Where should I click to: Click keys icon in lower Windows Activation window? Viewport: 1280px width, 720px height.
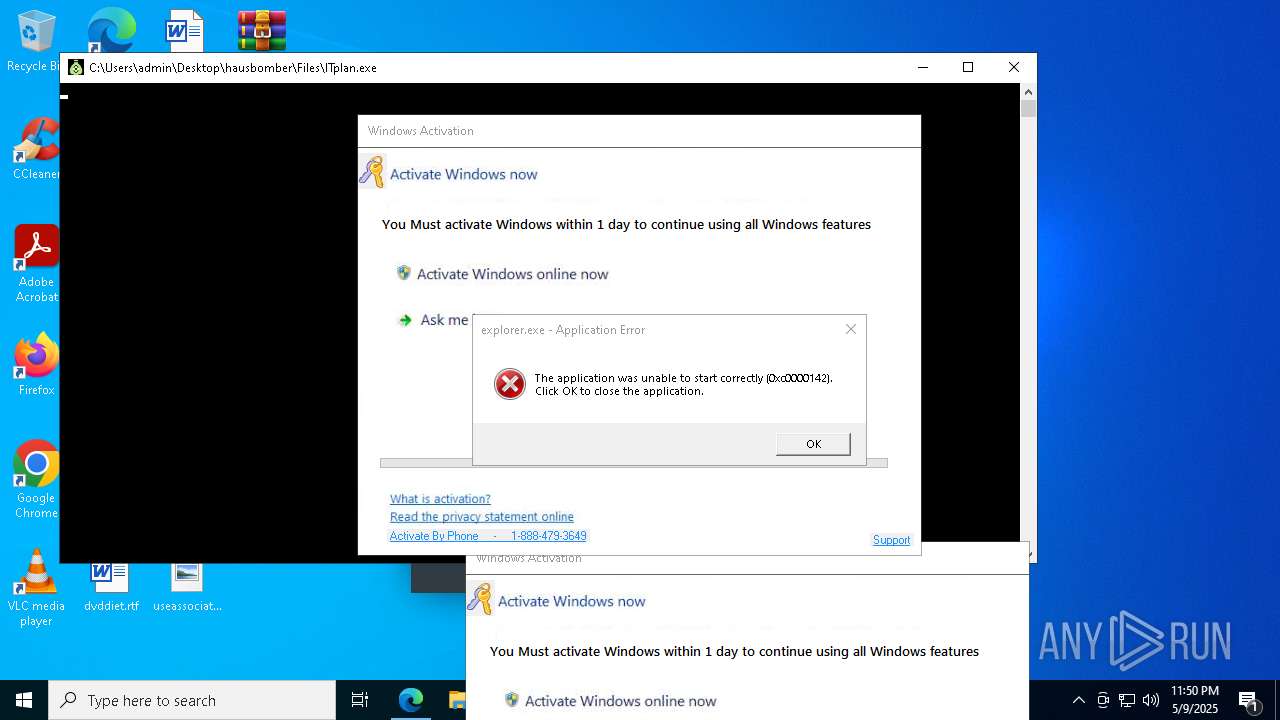click(480, 598)
